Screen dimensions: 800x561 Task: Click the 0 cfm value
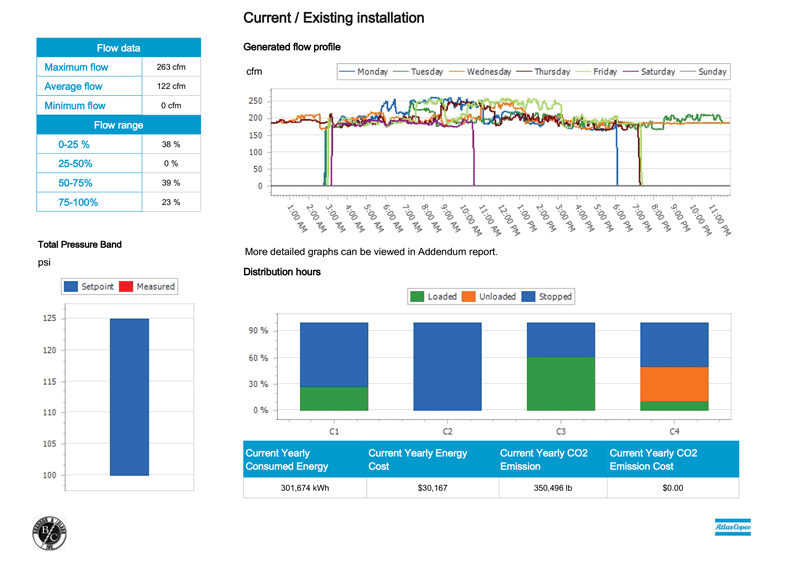[x=171, y=106]
